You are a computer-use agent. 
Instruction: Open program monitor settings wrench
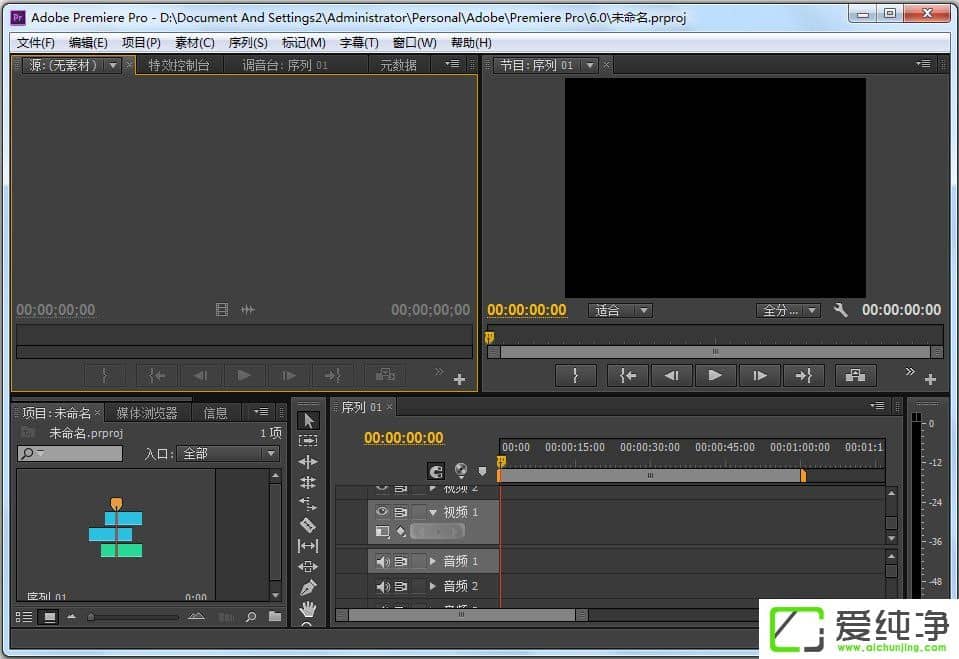(841, 310)
